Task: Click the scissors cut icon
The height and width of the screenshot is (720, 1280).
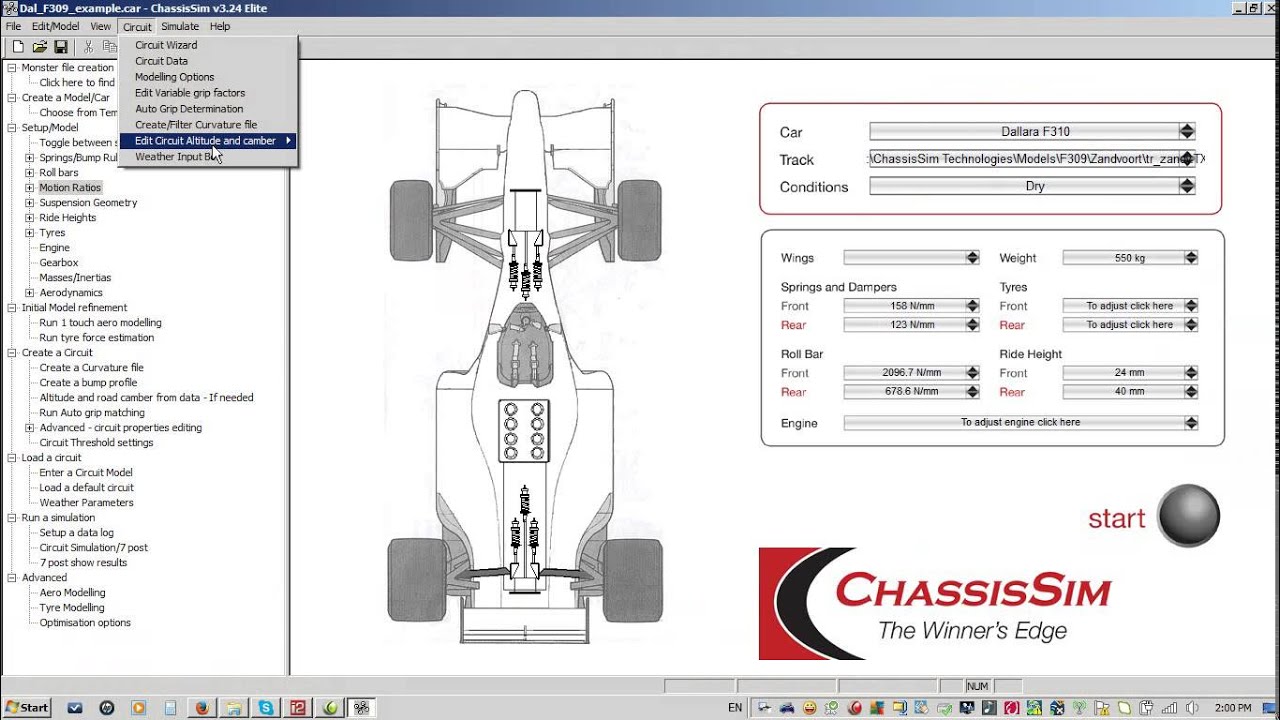Action: click(x=88, y=47)
